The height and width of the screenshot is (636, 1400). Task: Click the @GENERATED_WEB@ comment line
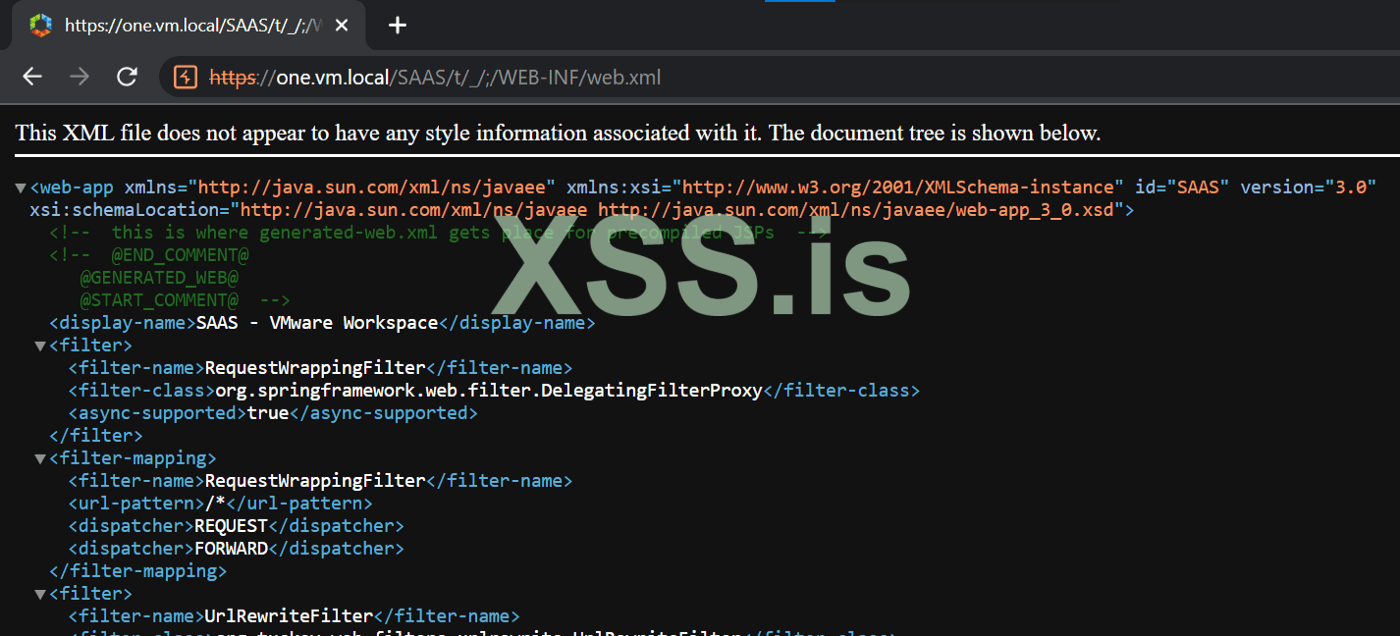tap(159, 278)
